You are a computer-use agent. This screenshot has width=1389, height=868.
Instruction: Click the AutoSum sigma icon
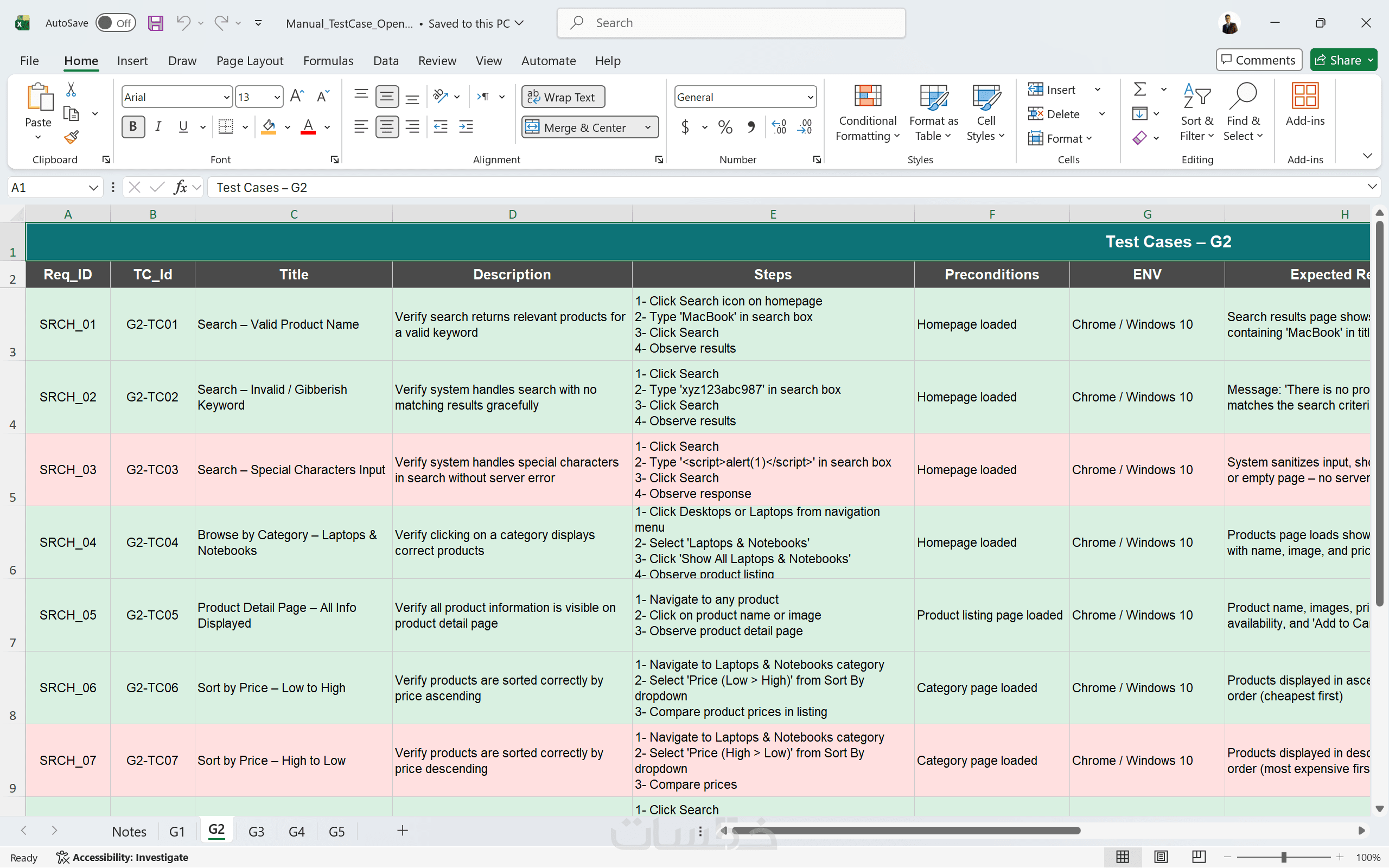coord(1140,90)
